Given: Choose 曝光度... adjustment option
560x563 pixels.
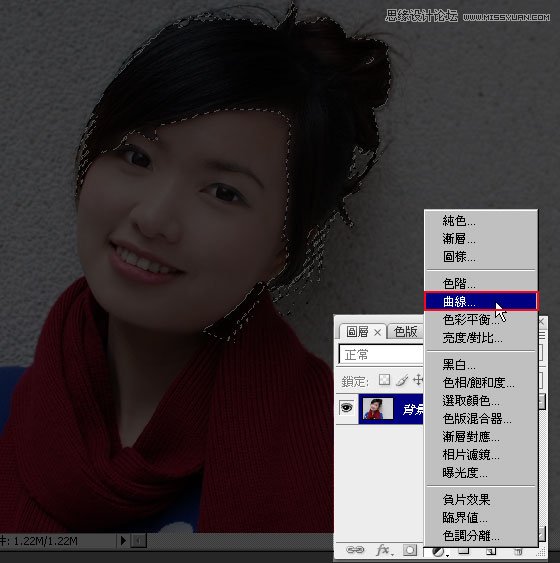Looking at the screenshot, I should click(x=481, y=473).
